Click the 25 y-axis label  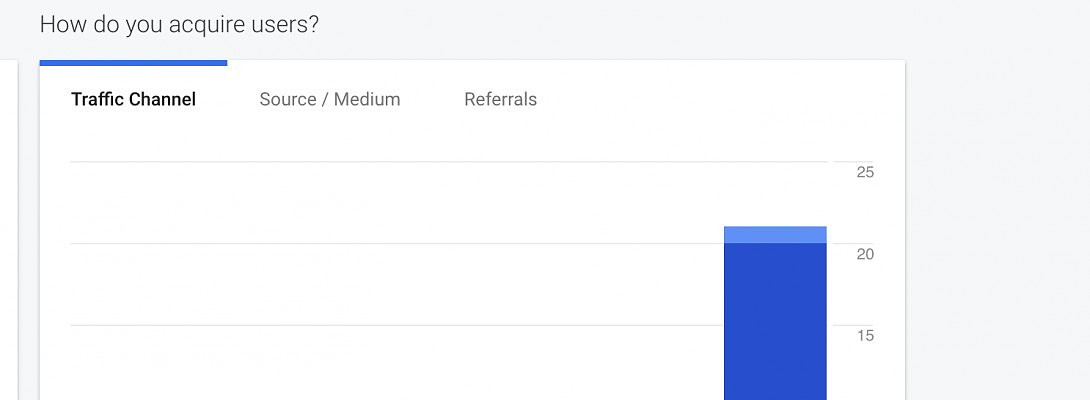click(865, 172)
